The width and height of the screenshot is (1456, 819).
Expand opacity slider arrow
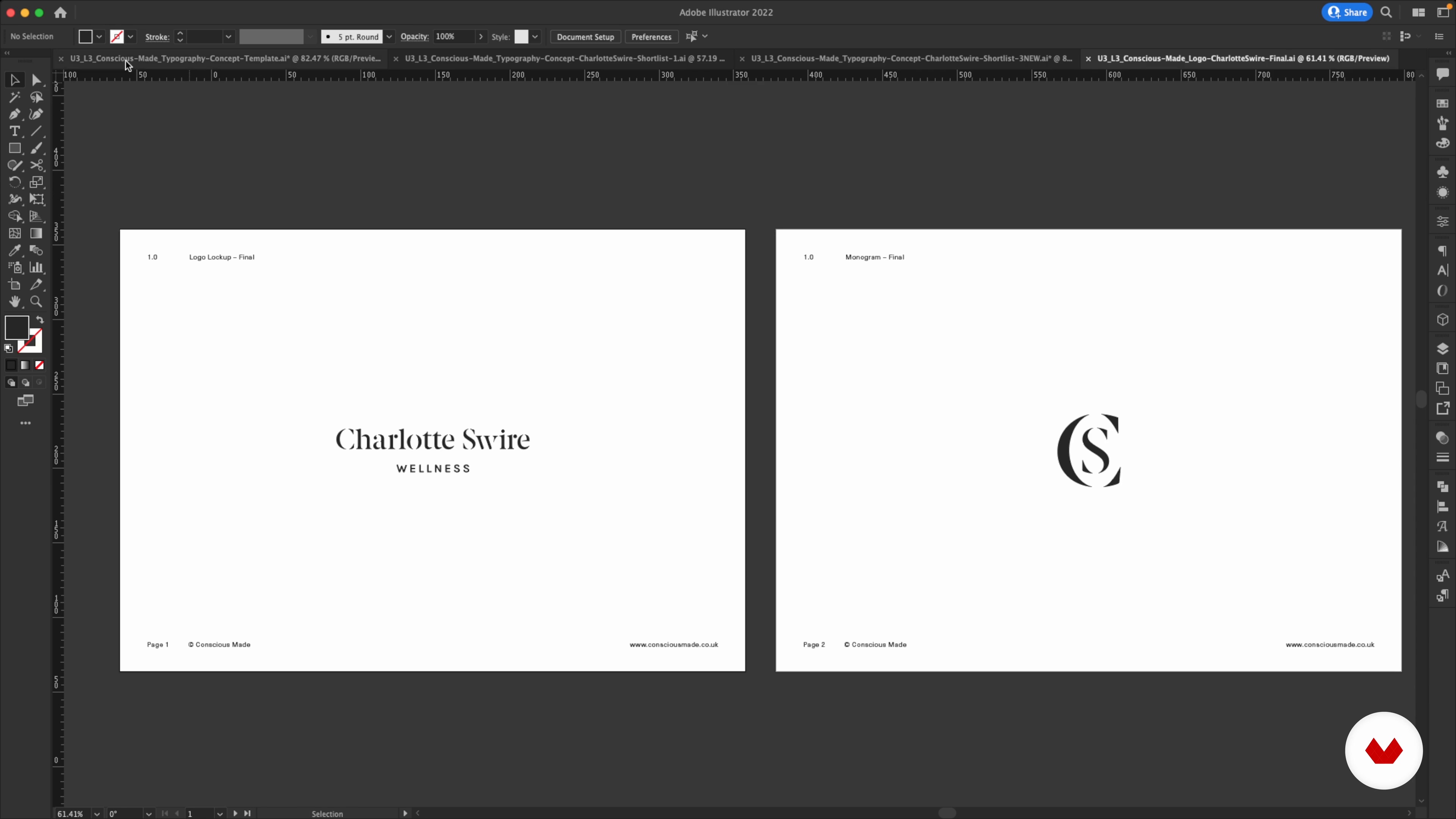coord(481,37)
